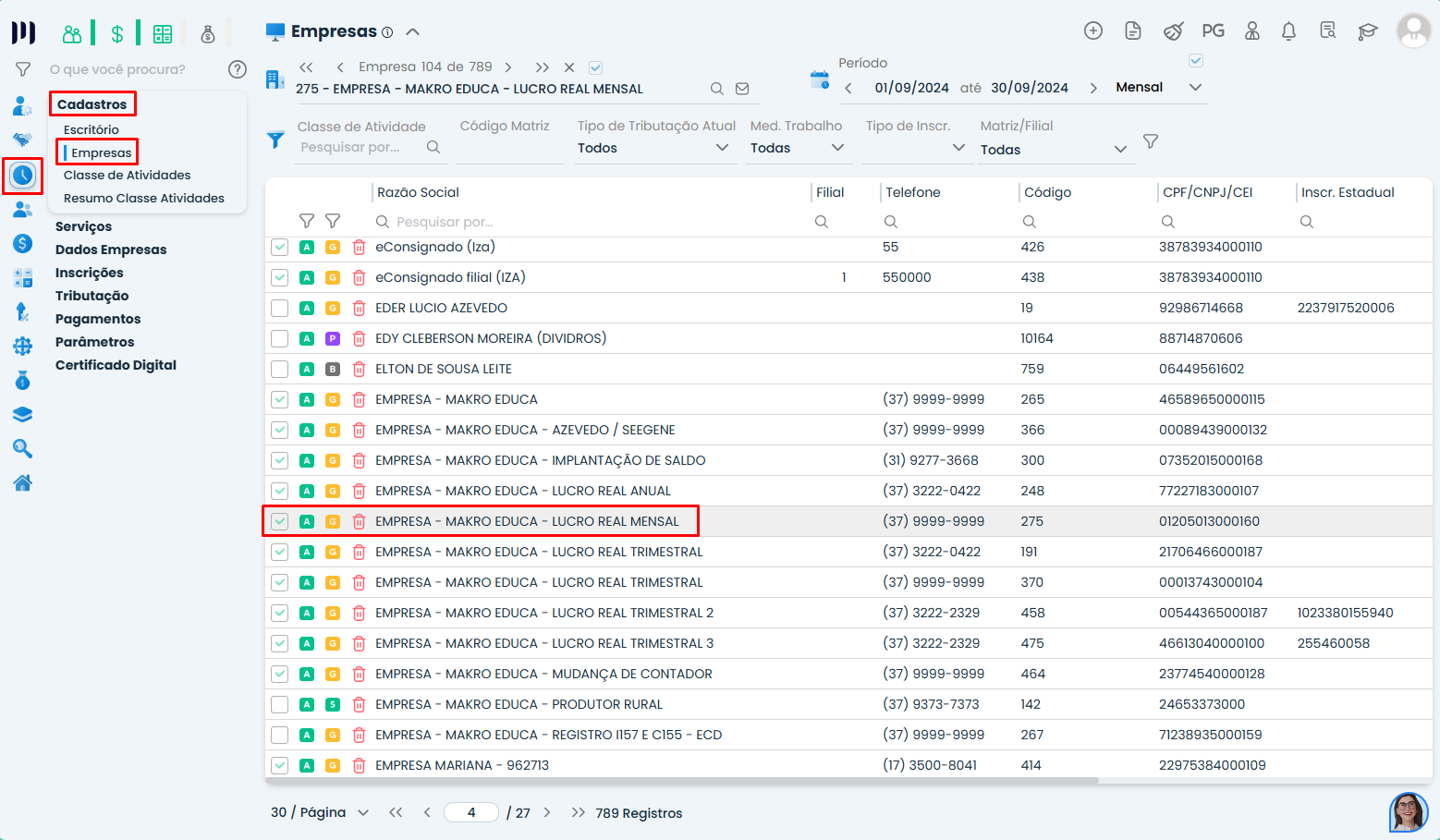This screenshot has width=1440, height=840.
Task: Open the Tributação menu item
Action: (x=92, y=296)
